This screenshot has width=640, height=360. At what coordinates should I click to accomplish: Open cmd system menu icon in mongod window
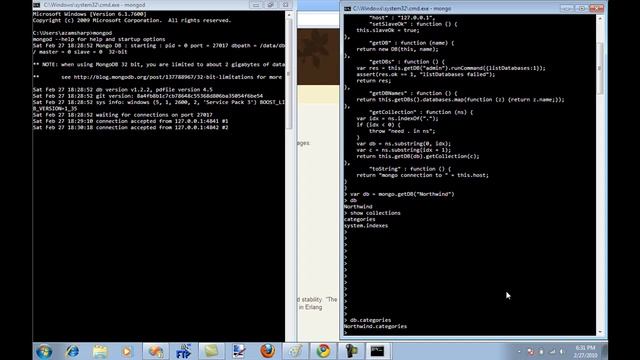tap(37, 5)
